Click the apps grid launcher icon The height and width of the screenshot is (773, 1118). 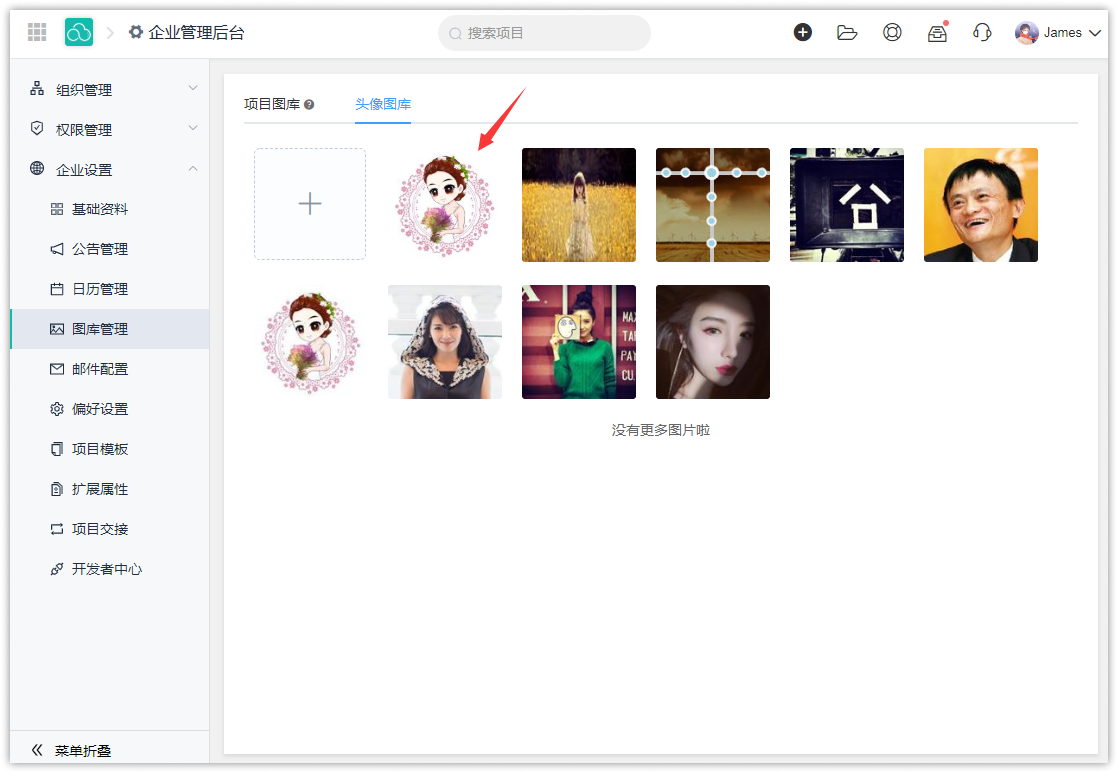37,32
